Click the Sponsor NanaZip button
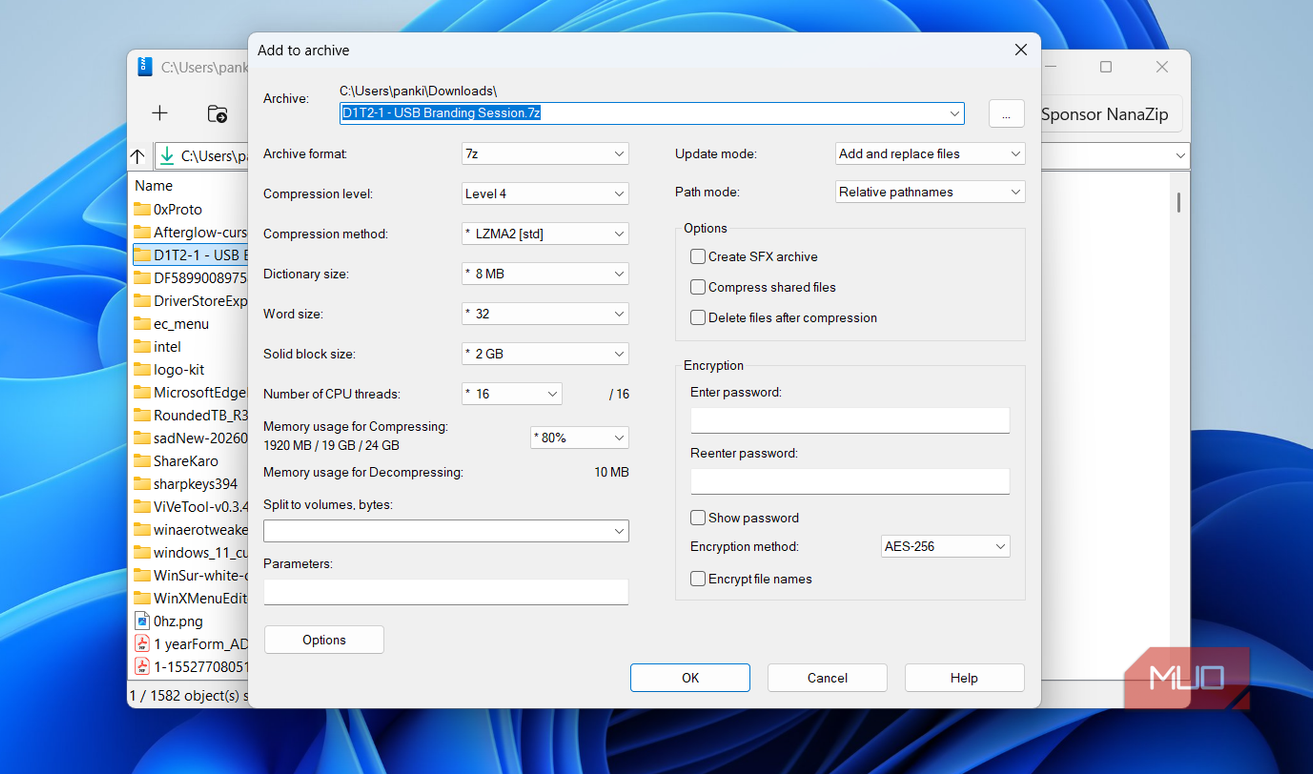Viewport: 1313px width, 774px height. (1105, 114)
